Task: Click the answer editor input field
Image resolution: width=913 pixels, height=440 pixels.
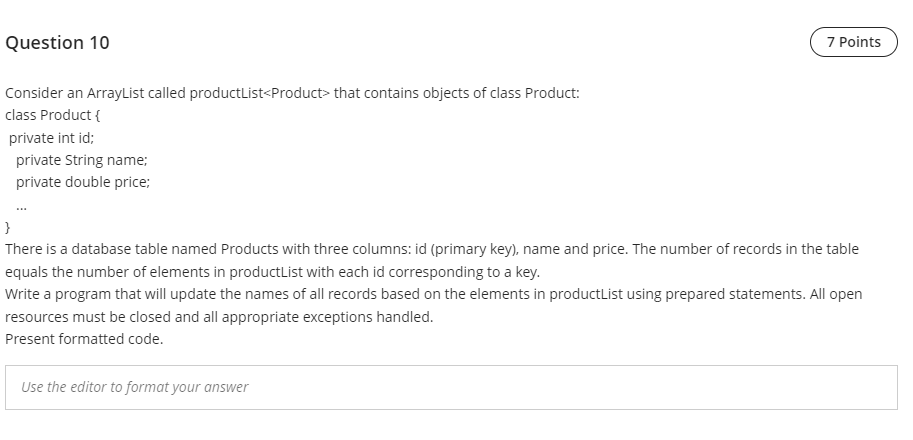Action: tap(451, 388)
